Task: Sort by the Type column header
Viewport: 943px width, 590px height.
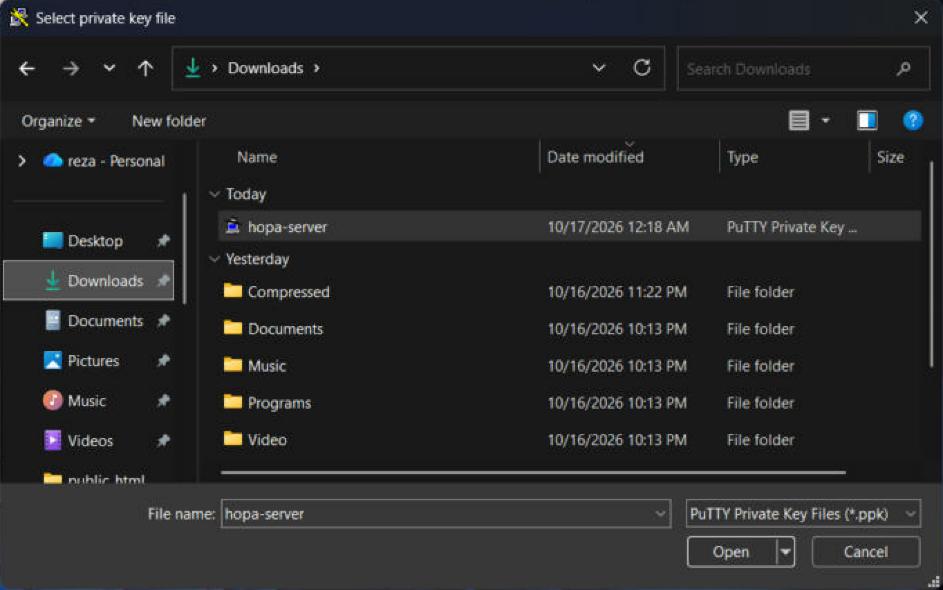Action: 743,158
